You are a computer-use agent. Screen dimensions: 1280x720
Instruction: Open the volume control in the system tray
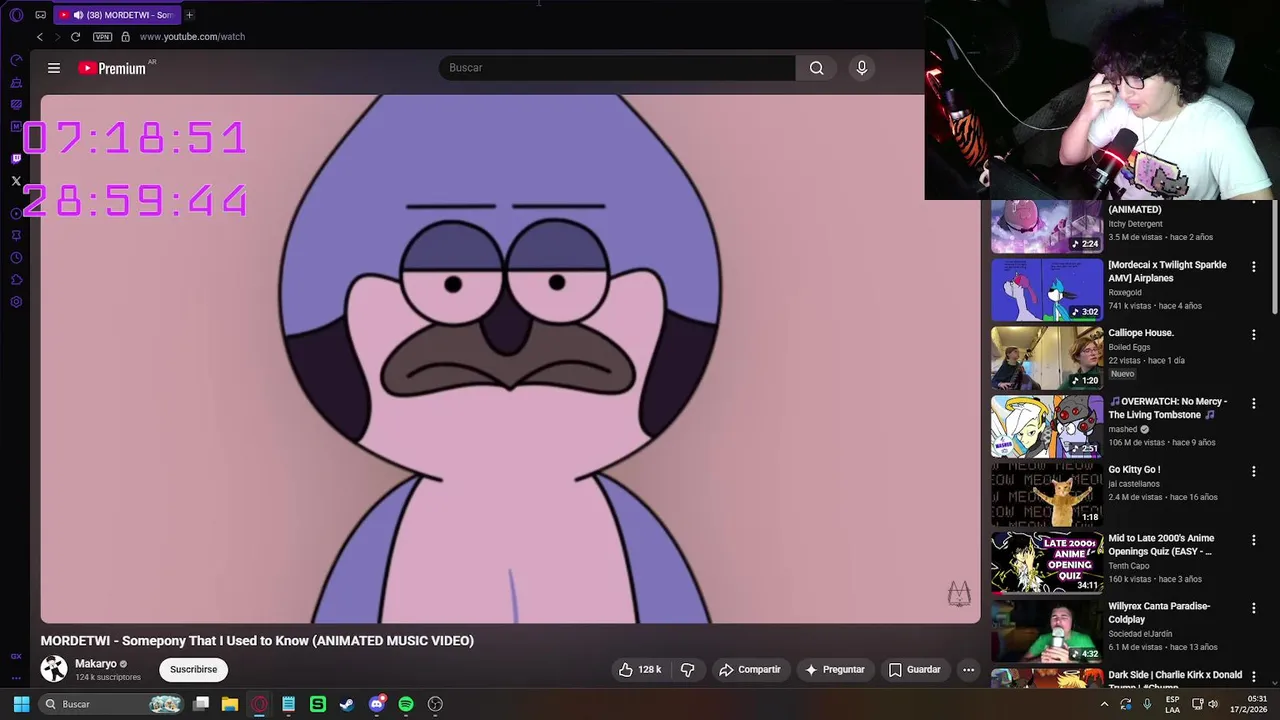1215,704
